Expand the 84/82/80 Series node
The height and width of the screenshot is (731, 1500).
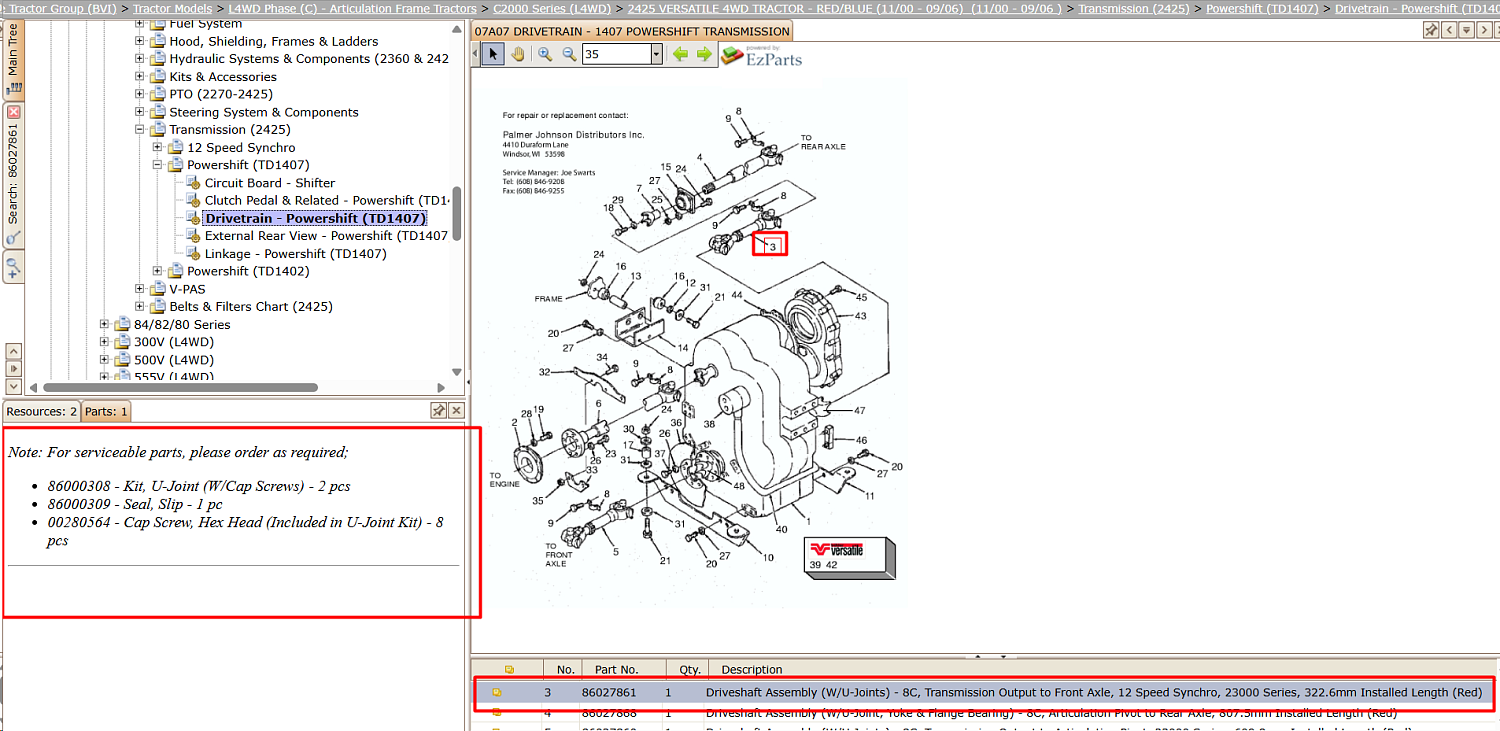(x=105, y=325)
